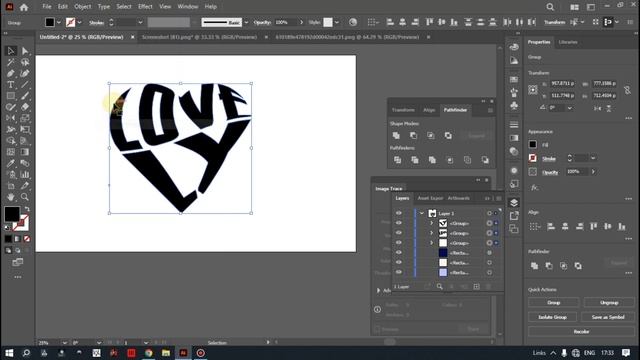Toggle constrain width and height proportions link
This screenshot has height=360, width=640.
coord(627,90)
